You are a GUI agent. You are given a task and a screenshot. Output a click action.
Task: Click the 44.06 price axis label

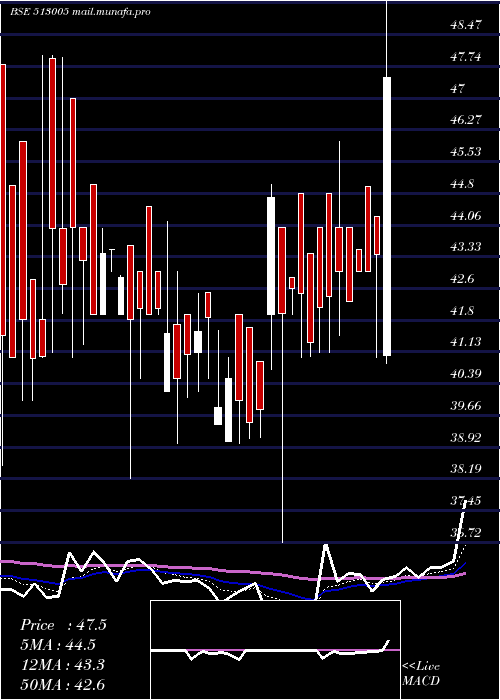[466, 216]
